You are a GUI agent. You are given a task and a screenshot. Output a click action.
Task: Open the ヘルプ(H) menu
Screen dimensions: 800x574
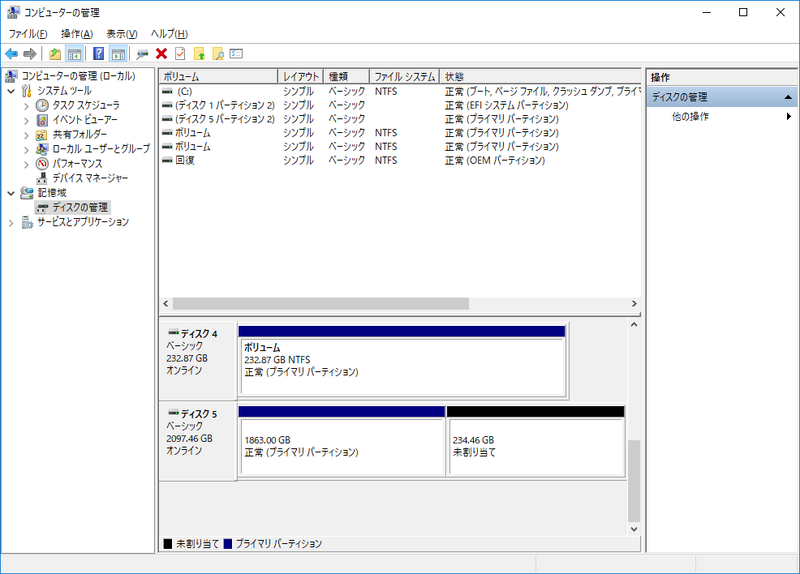point(169,34)
